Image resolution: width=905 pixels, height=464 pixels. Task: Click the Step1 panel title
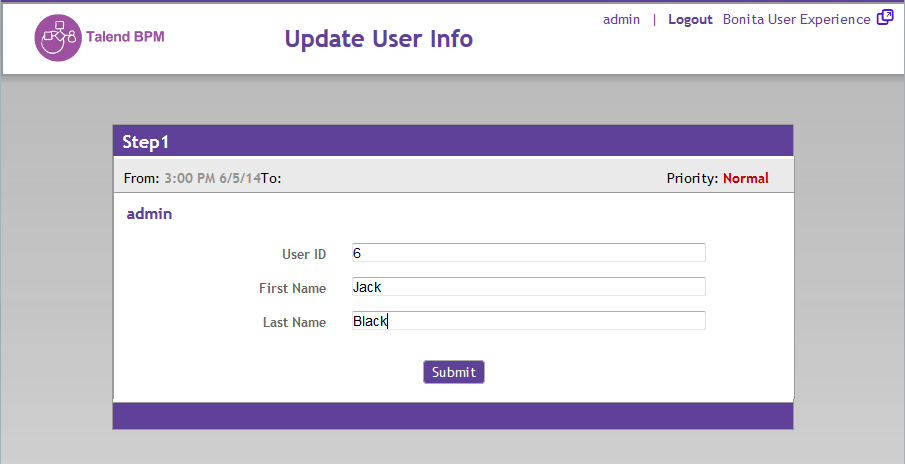[145, 142]
